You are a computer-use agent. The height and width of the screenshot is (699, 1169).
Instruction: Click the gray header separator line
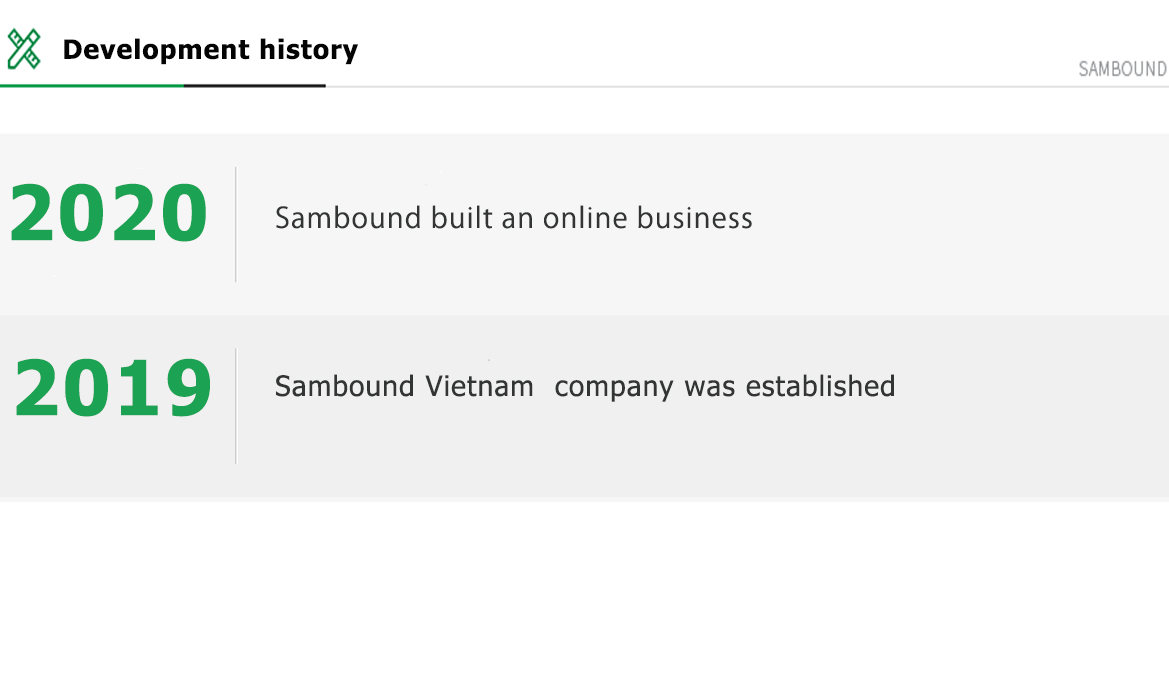(x=747, y=86)
